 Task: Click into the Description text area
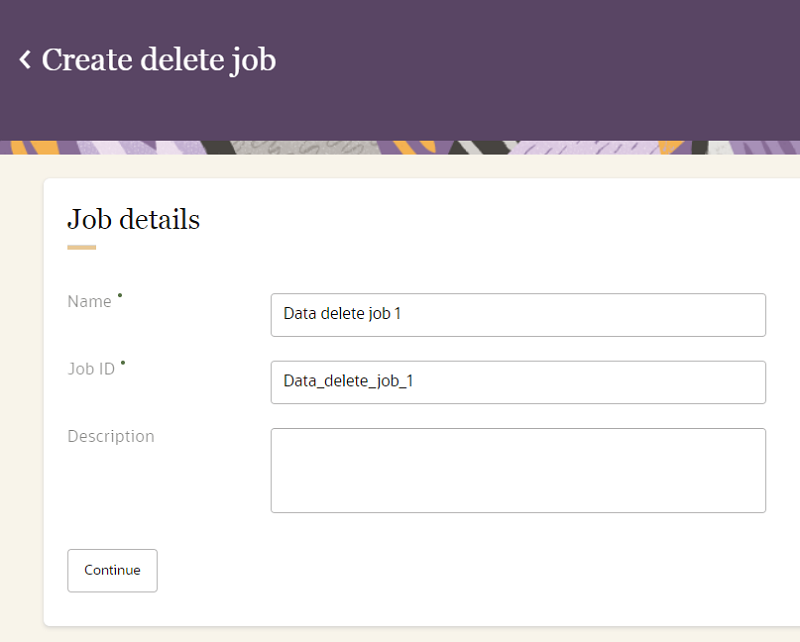click(518, 470)
